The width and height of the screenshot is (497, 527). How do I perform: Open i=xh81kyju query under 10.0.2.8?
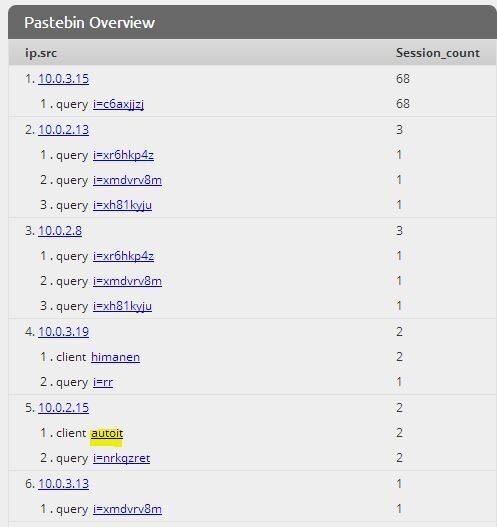point(122,306)
